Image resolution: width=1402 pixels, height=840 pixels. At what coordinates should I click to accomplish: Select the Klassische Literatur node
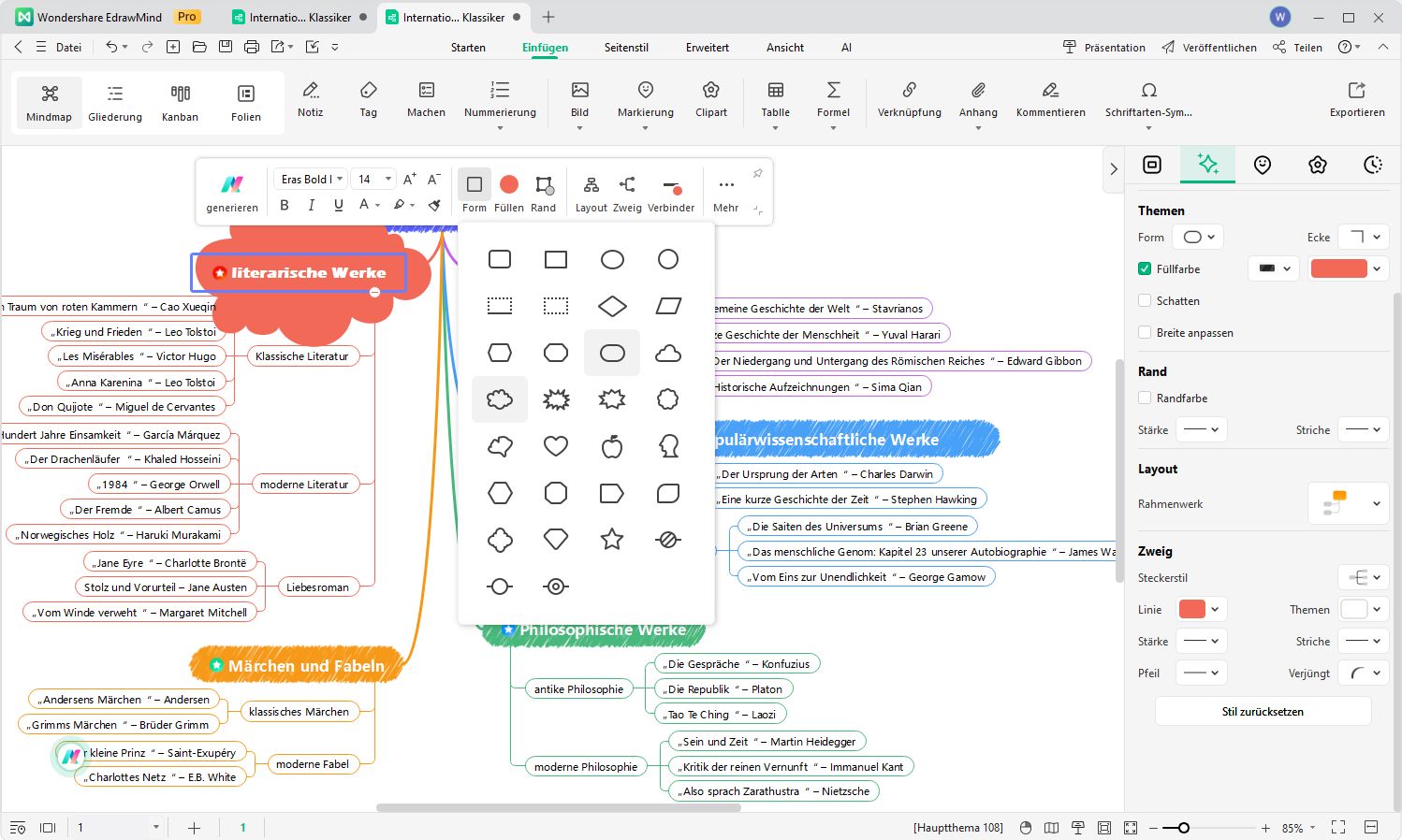coord(301,356)
